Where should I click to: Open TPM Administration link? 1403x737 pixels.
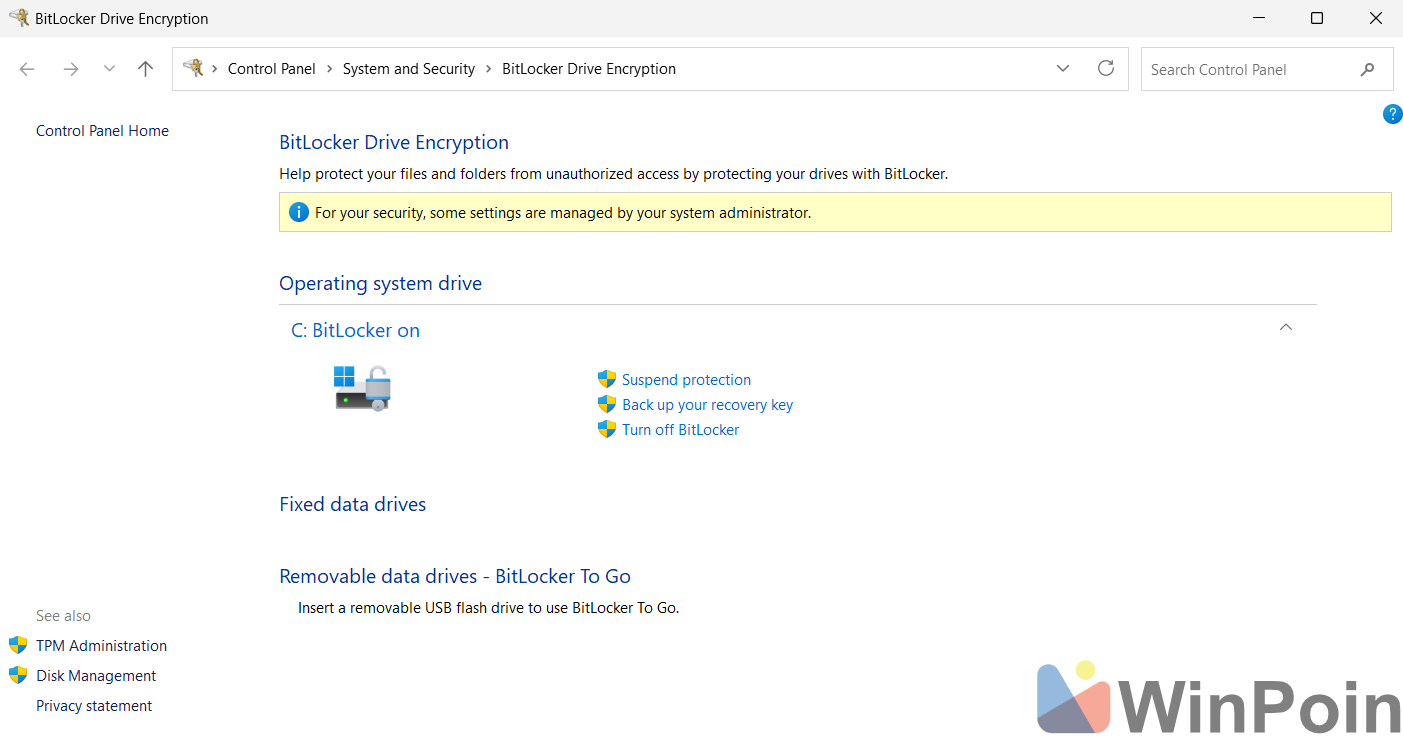(101, 646)
